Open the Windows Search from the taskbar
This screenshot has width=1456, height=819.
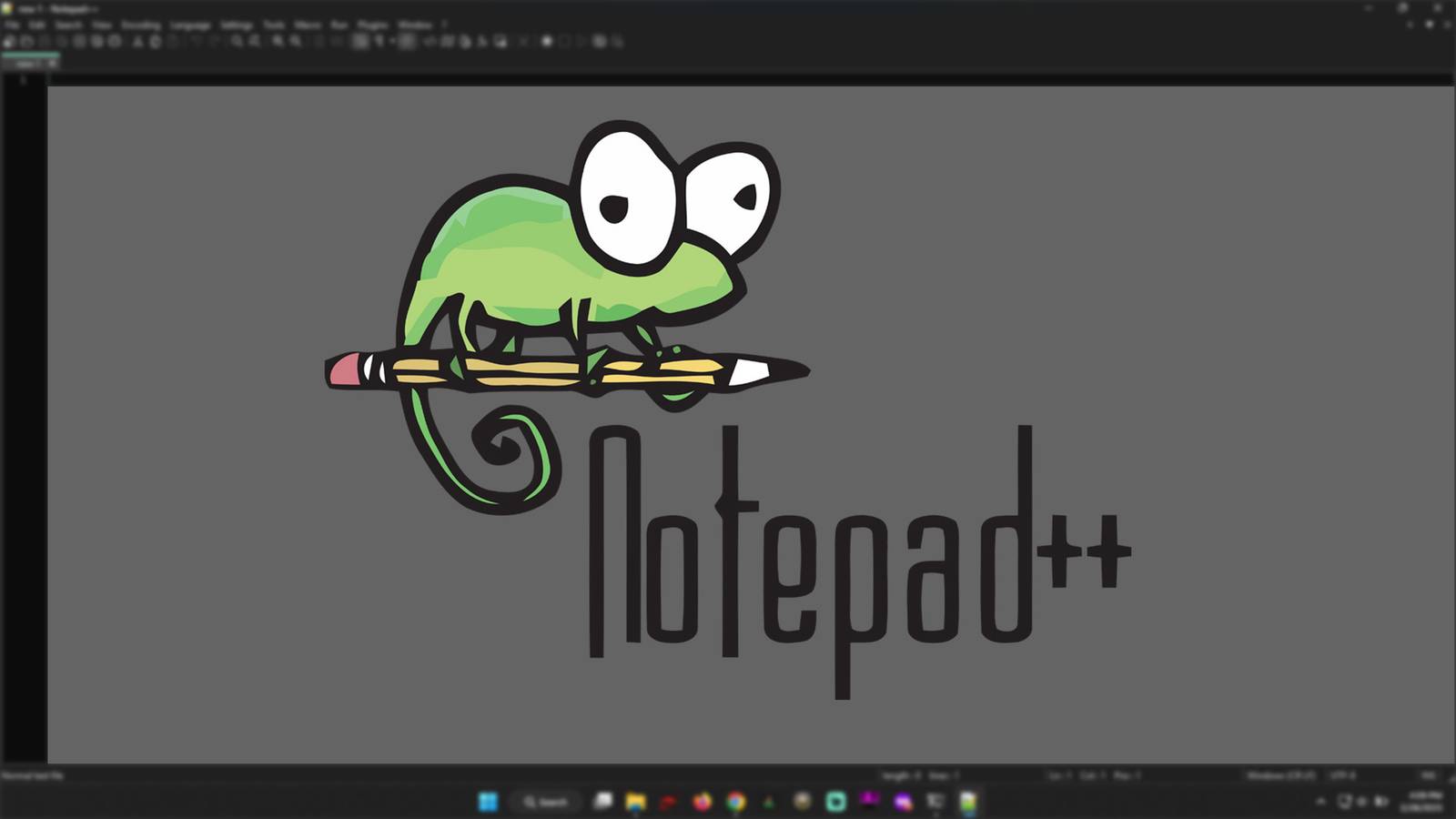[x=543, y=802]
